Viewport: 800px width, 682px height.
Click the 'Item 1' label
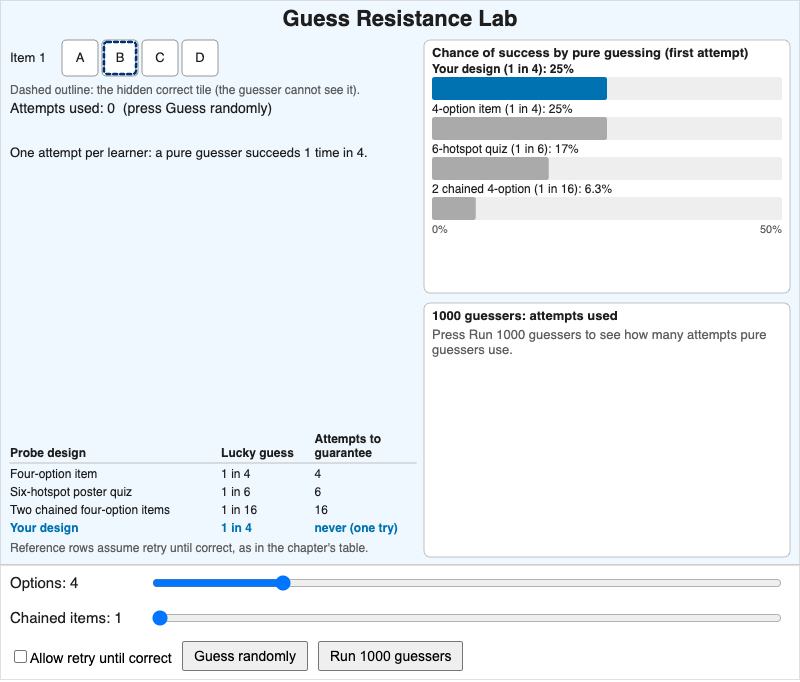click(x=28, y=58)
